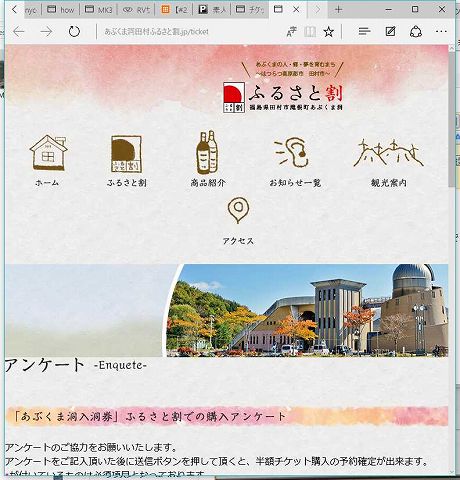Click the mountains 観光案内 icon

coord(388,153)
